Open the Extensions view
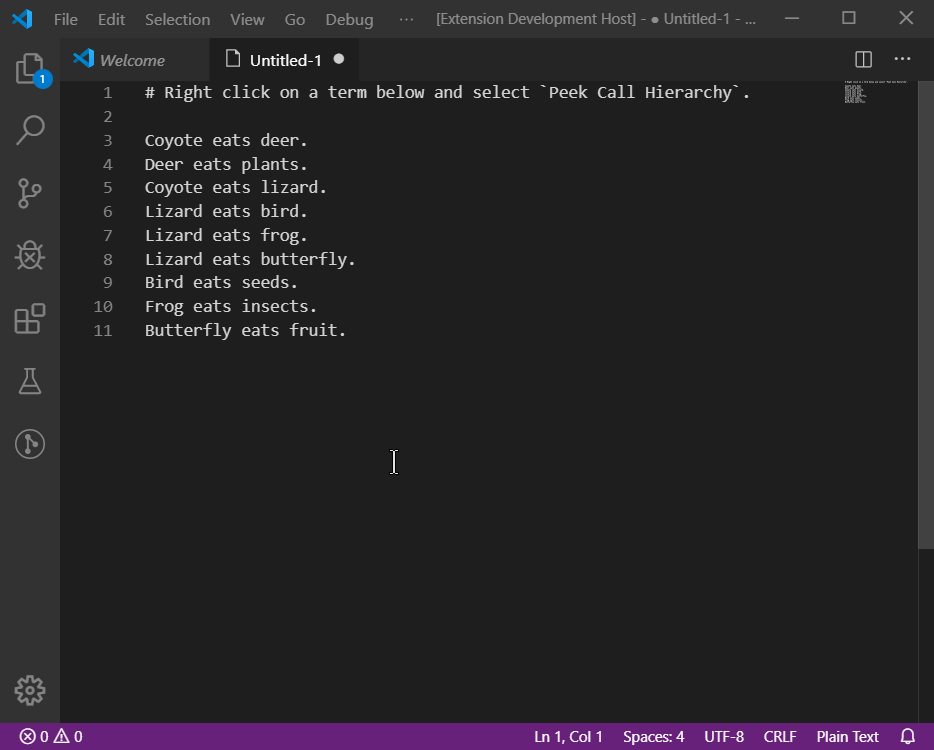934x750 pixels. (x=30, y=319)
